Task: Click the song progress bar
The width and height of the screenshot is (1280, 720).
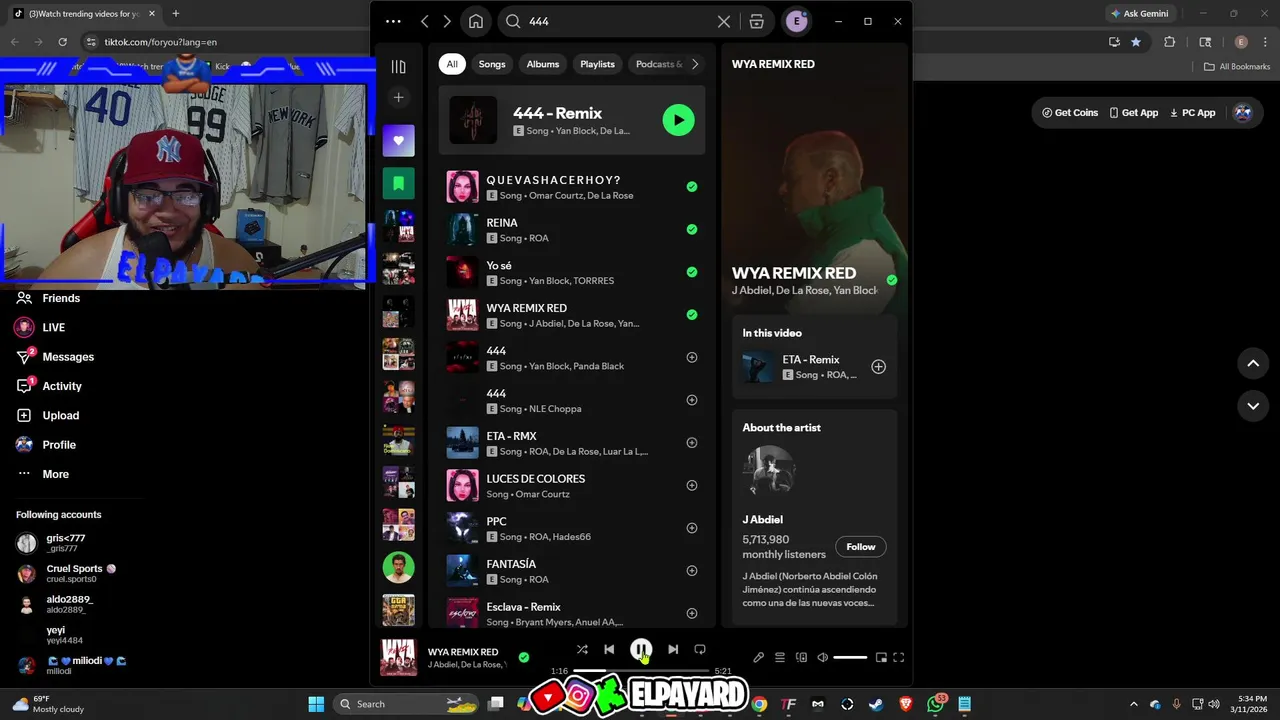Action: point(641,671)
